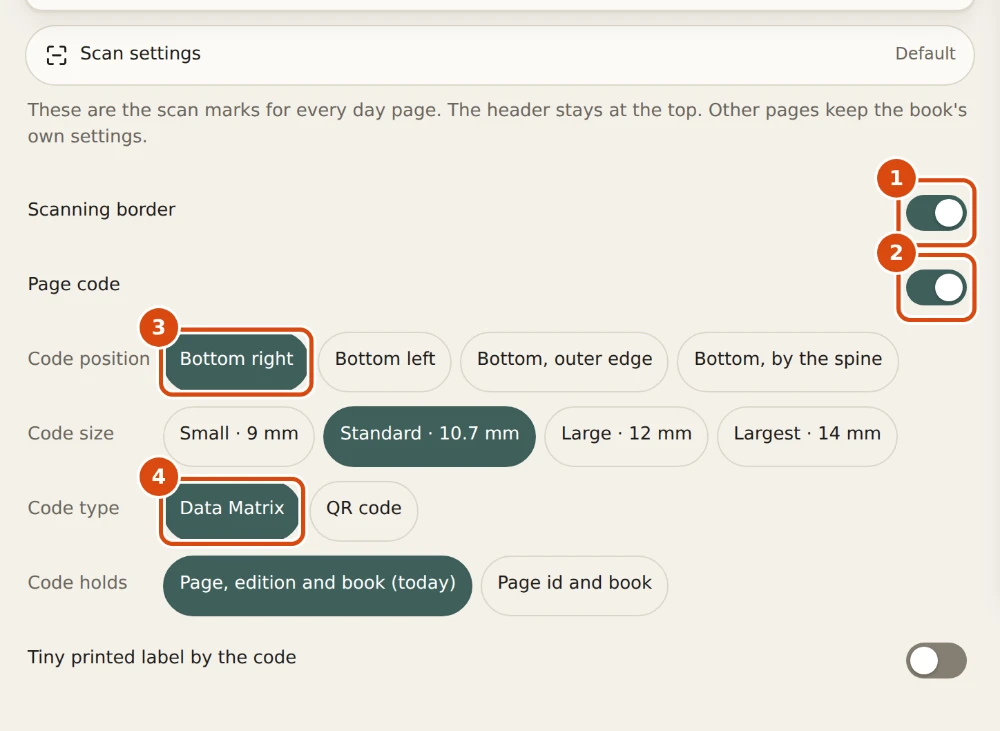Screen dimensions: 1000x731
Task: Choose Page, edition and book (today)
Action: (318, 586)
